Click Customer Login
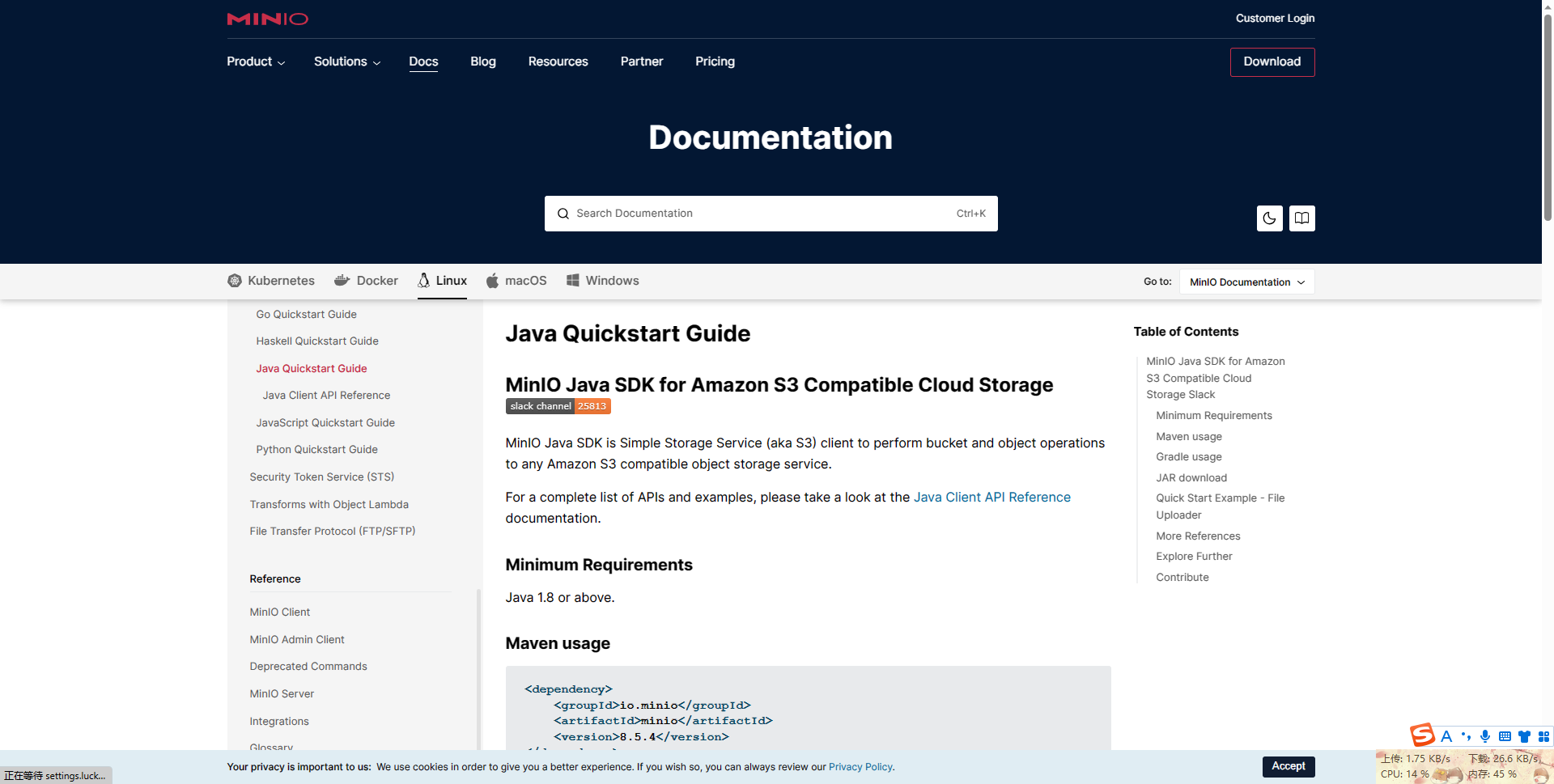 tap(1275, 19)
